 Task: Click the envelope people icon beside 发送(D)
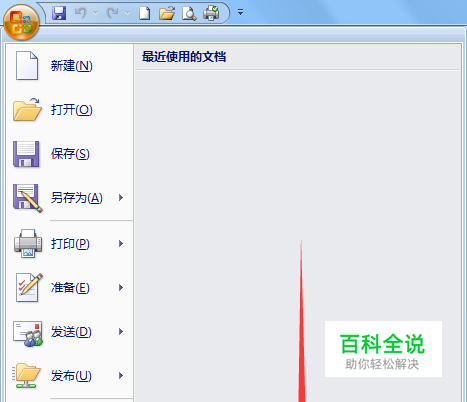[28, 333]
